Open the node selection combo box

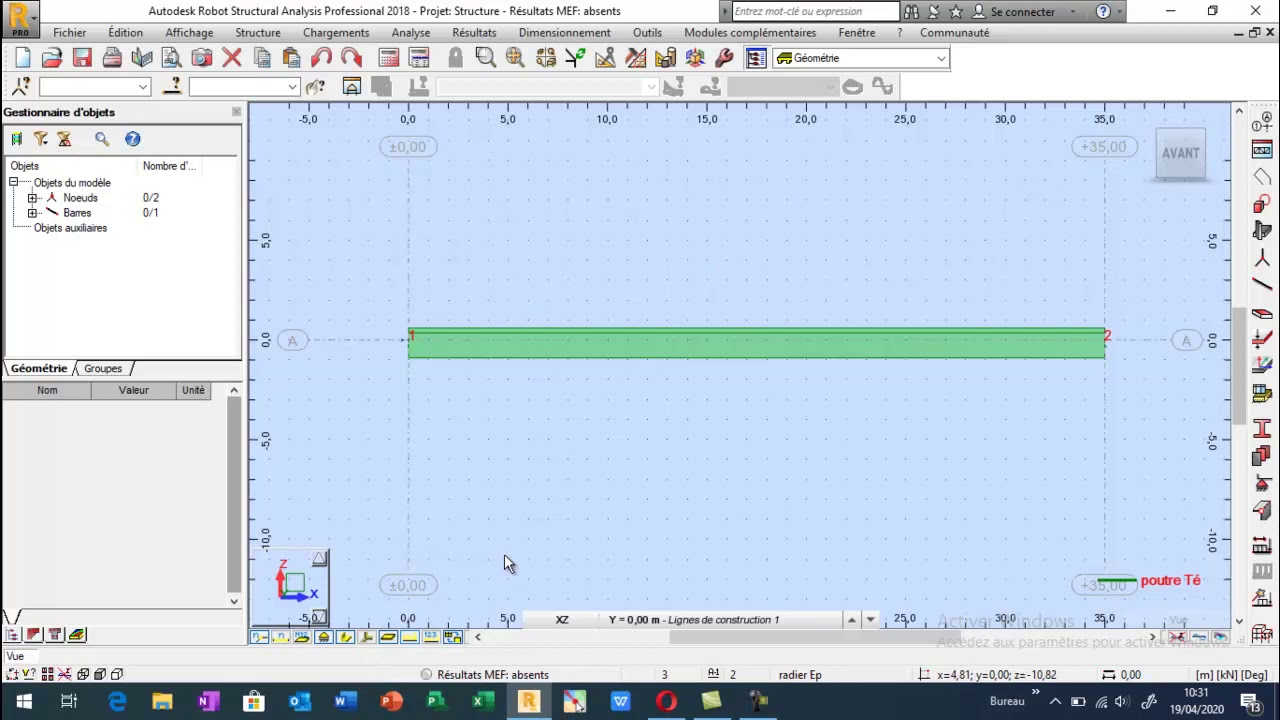pos(94,87)
